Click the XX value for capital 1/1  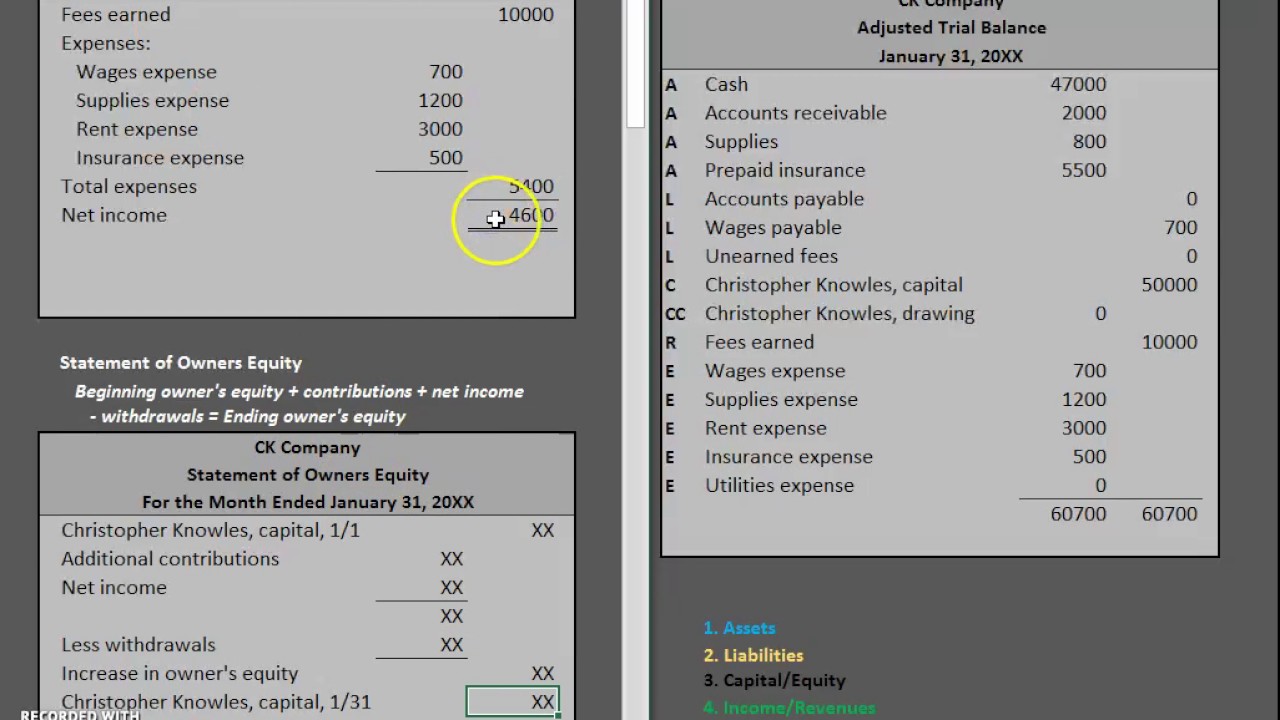[x=543, y=531]
